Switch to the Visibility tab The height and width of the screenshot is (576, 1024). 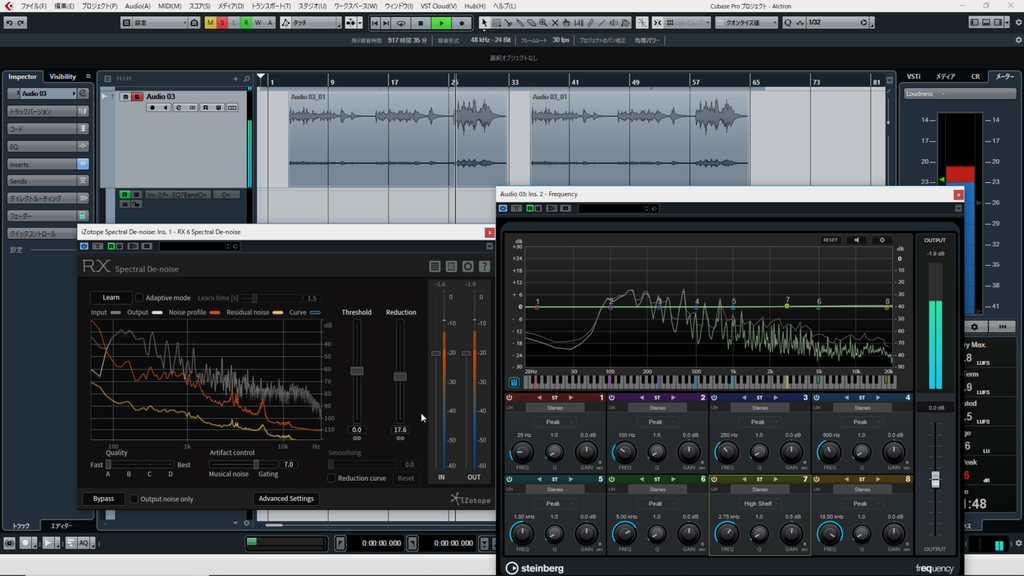63,76
